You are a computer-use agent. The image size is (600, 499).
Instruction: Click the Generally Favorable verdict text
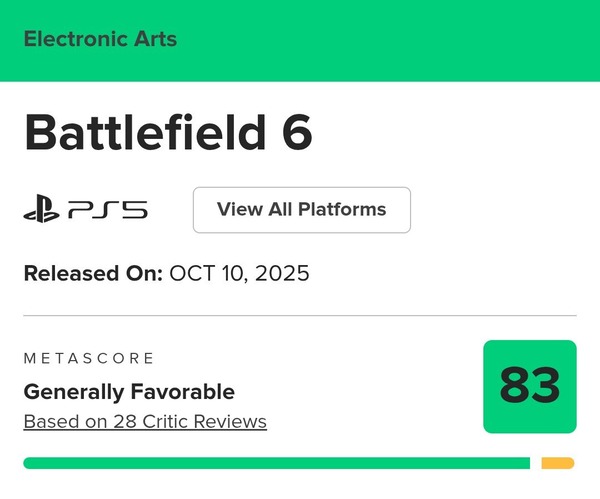[x=129, y=391]
